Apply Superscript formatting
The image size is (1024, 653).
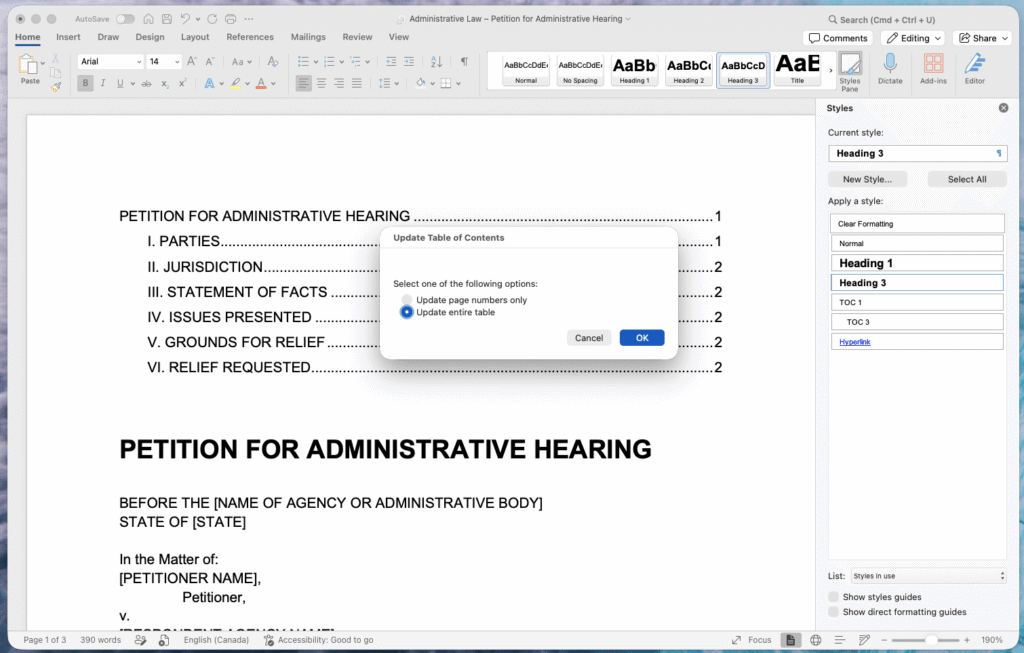[x=183, y=83]
